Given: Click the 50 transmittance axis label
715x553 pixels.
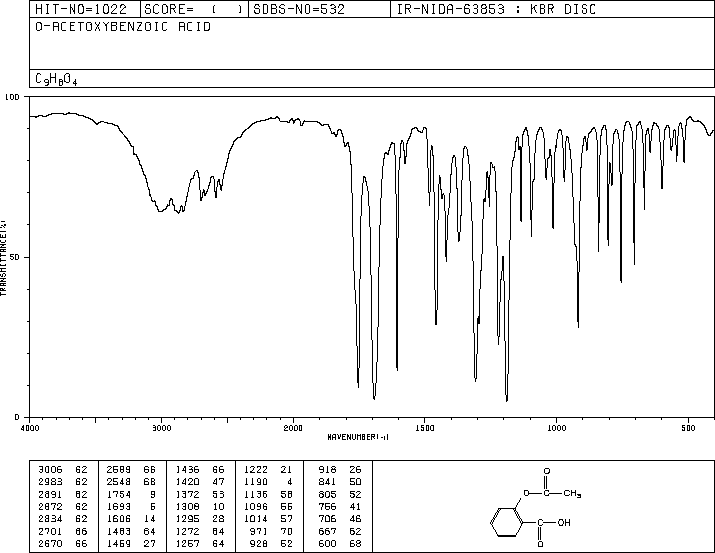Looking at the screenshot, I should (x=15, y=257).
